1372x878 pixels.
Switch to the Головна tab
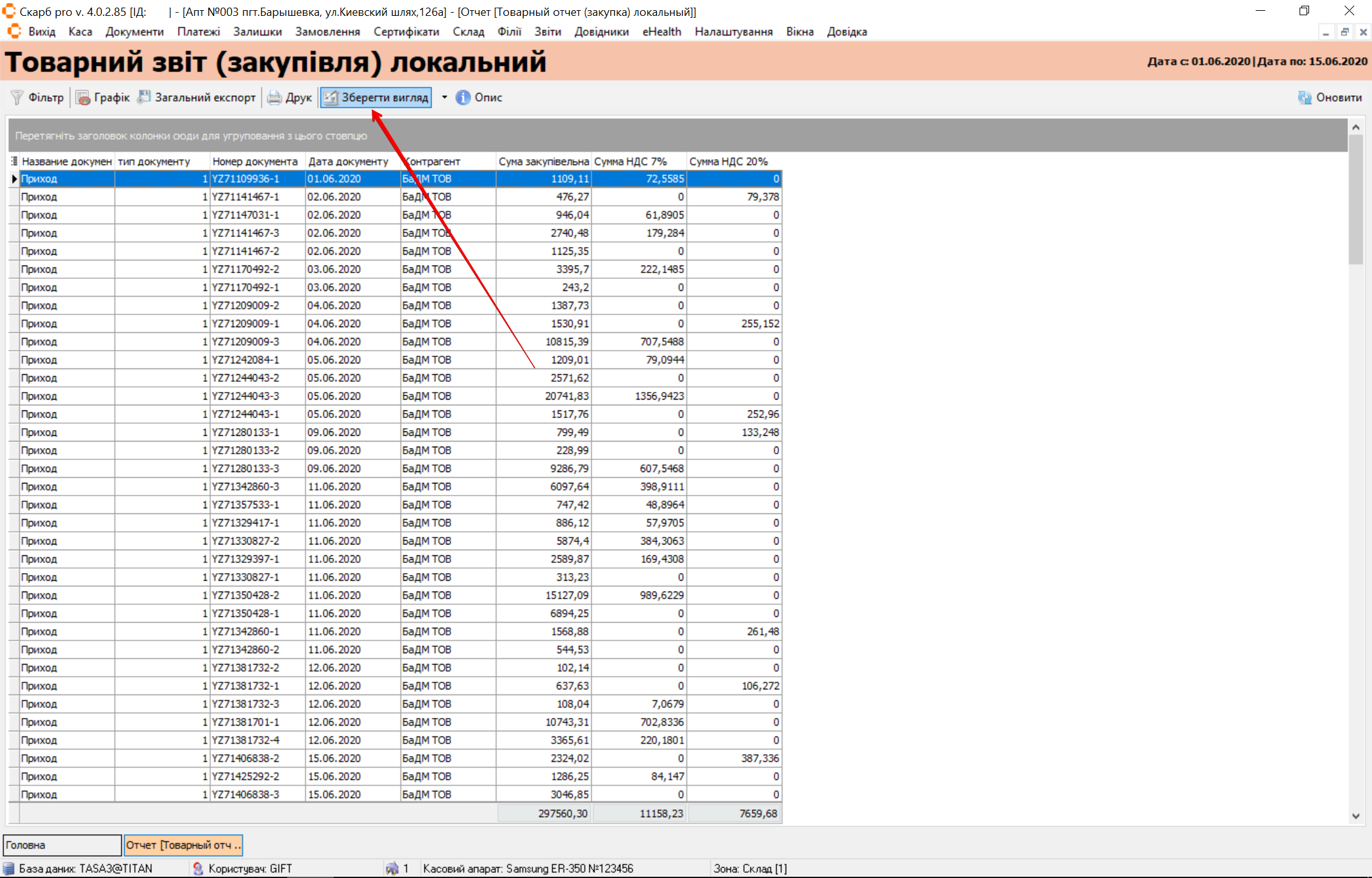click(x=62, y=845)
